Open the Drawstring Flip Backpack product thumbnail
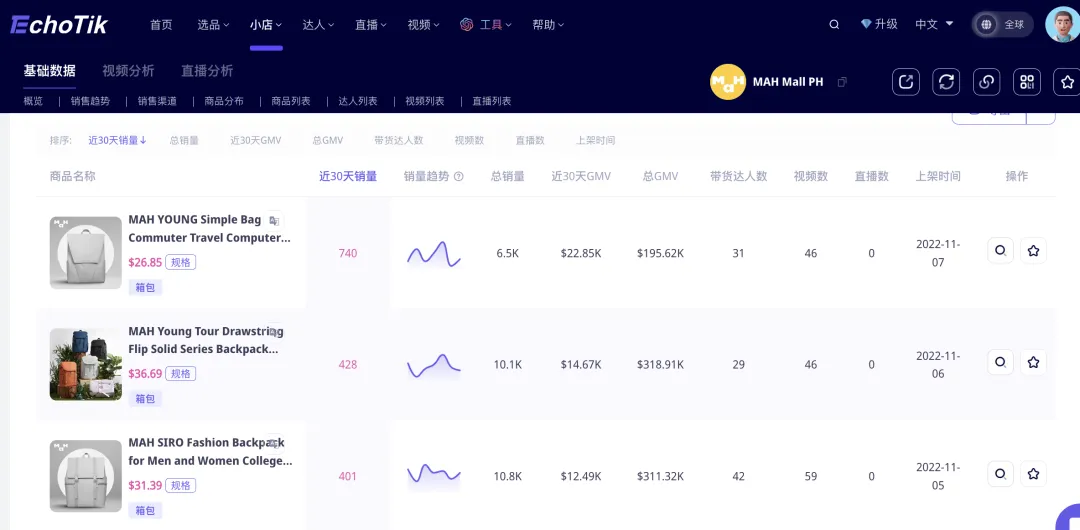 tap(85, 365)
